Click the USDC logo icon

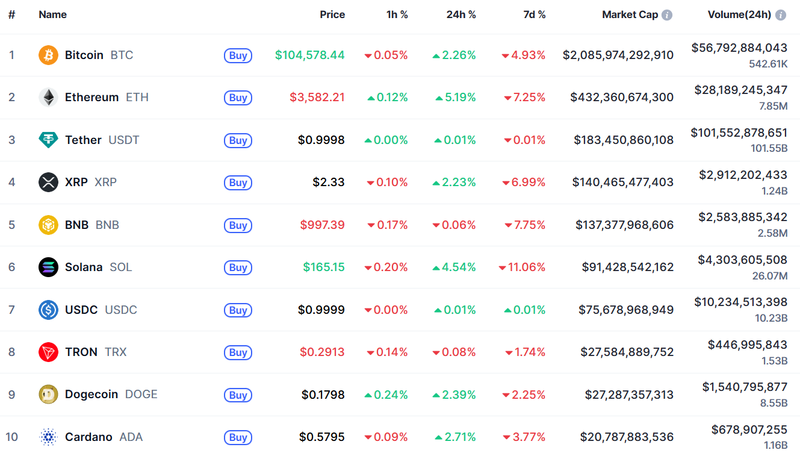(x=48, y=310)
